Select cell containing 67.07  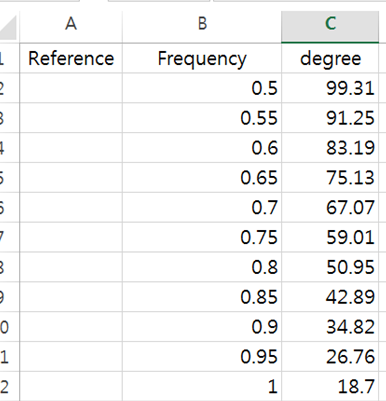click(x=330, y=207)
